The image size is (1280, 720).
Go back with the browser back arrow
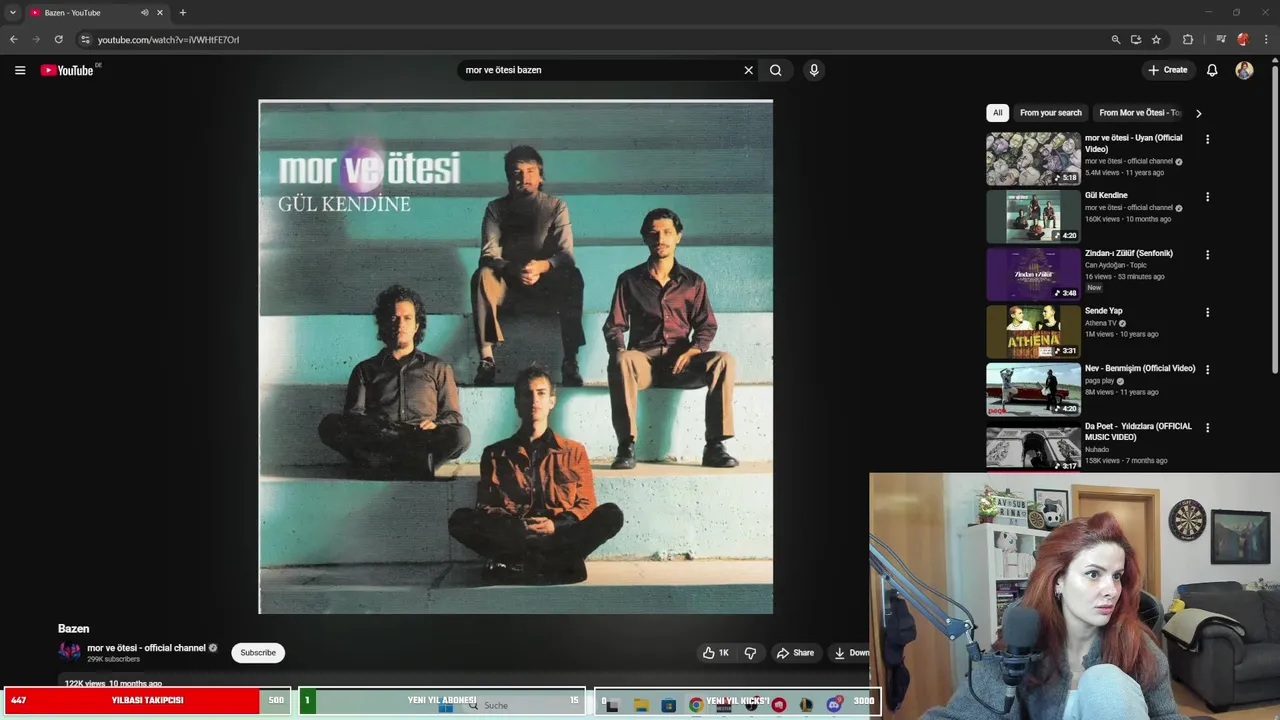14,39
